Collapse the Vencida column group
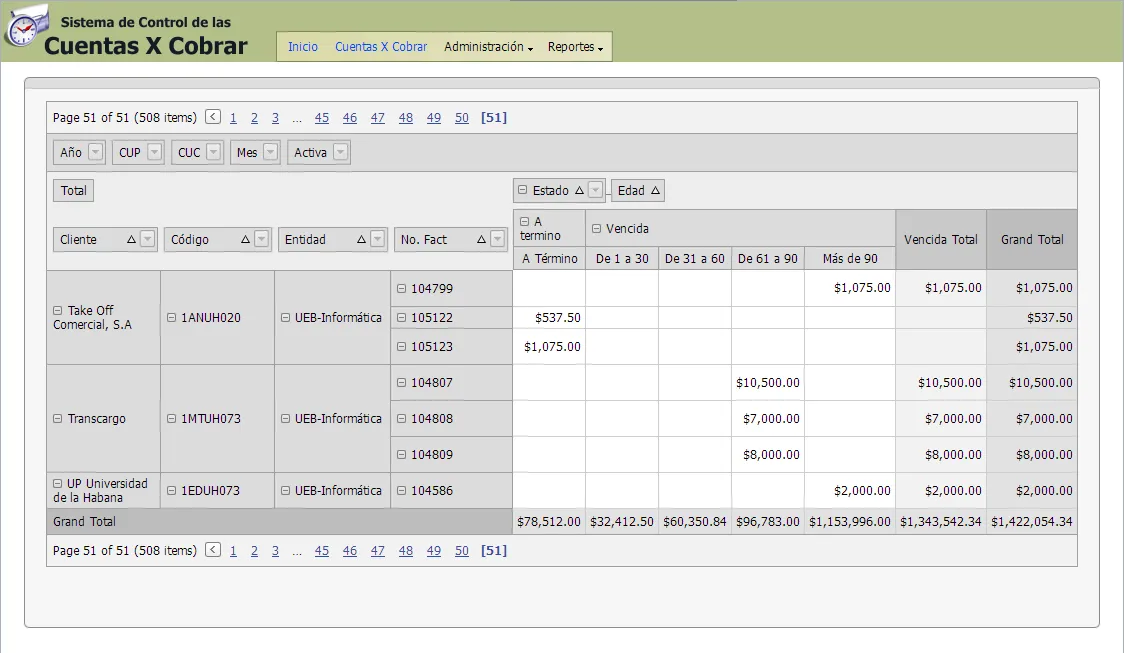The image size is (1124, 653). pyautogui.click(x=596, y=228)
